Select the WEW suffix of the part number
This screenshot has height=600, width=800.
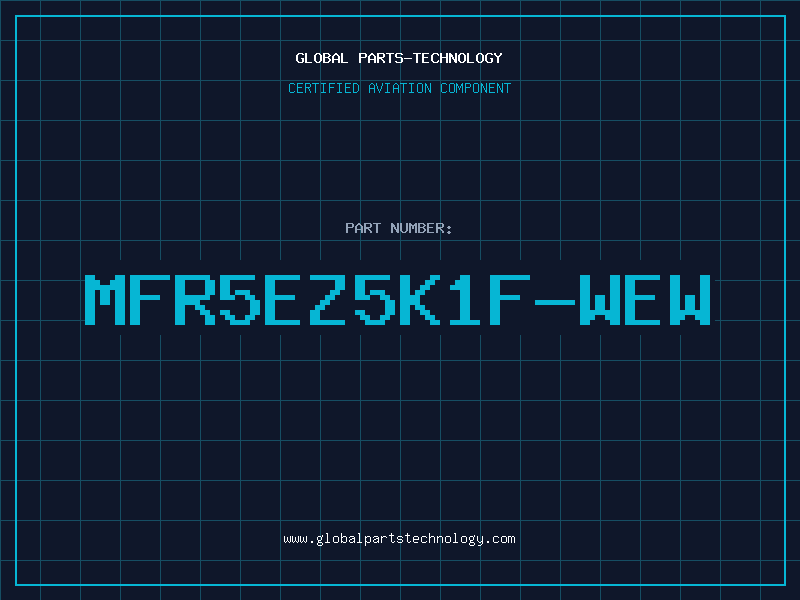pyautogui.click(x=645, y=300)
